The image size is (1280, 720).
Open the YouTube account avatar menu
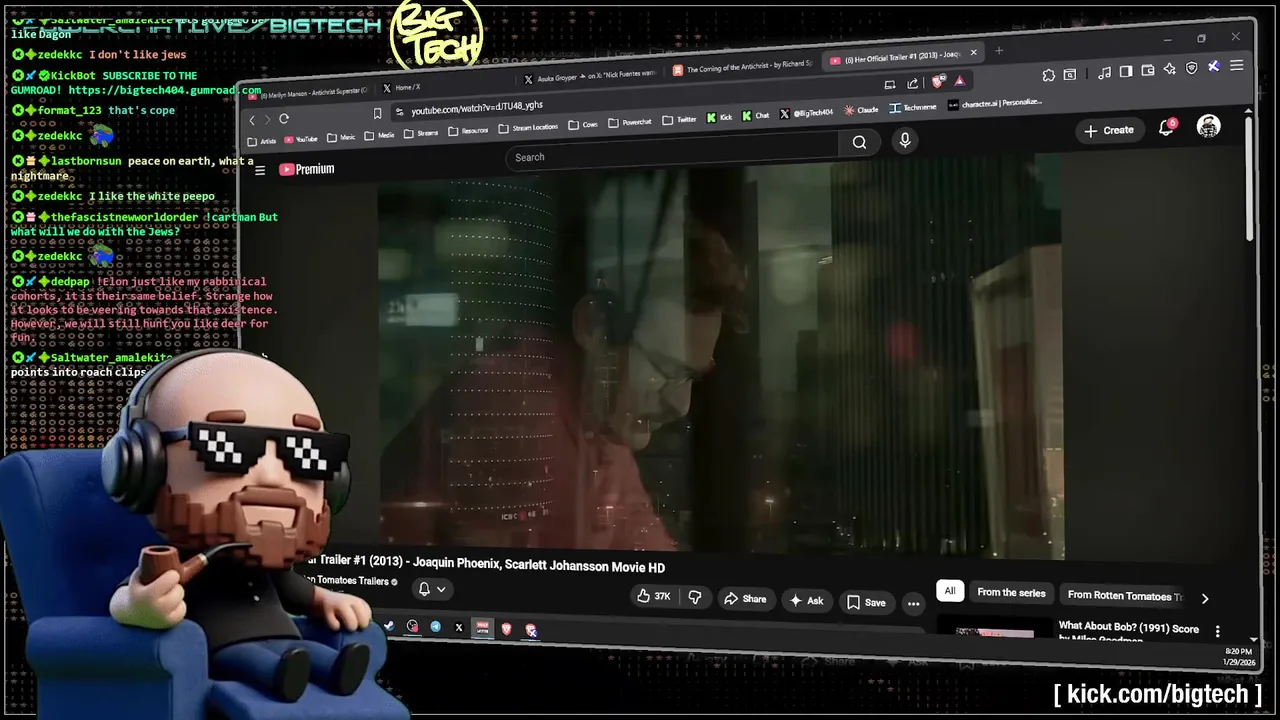click(x=1209, y=127)
